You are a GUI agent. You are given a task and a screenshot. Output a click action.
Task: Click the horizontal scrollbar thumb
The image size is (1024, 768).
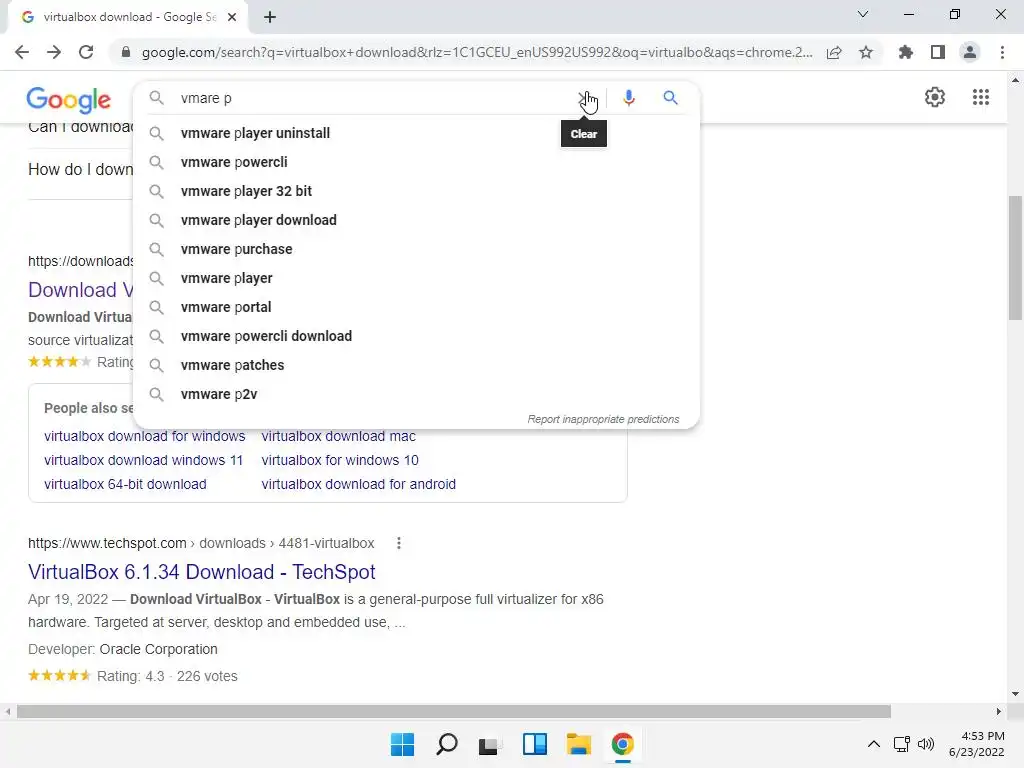(x=454, y=711)
